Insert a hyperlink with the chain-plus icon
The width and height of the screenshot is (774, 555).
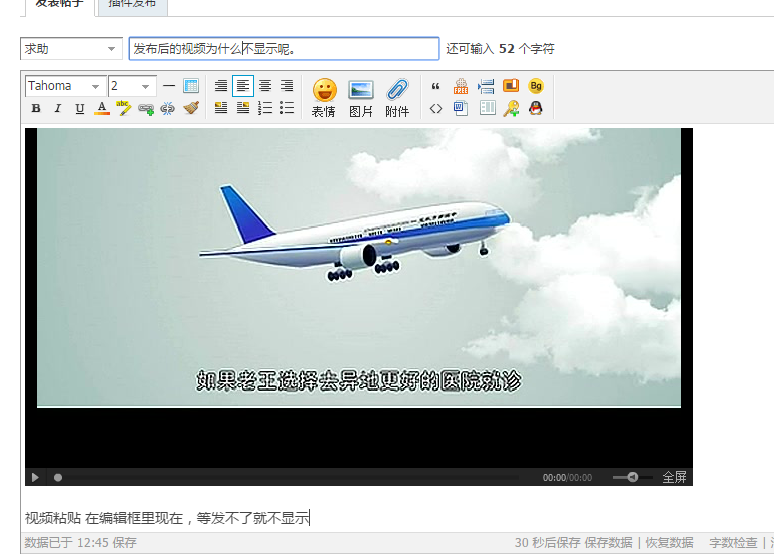pyautogui.click(x=146, y=109)
